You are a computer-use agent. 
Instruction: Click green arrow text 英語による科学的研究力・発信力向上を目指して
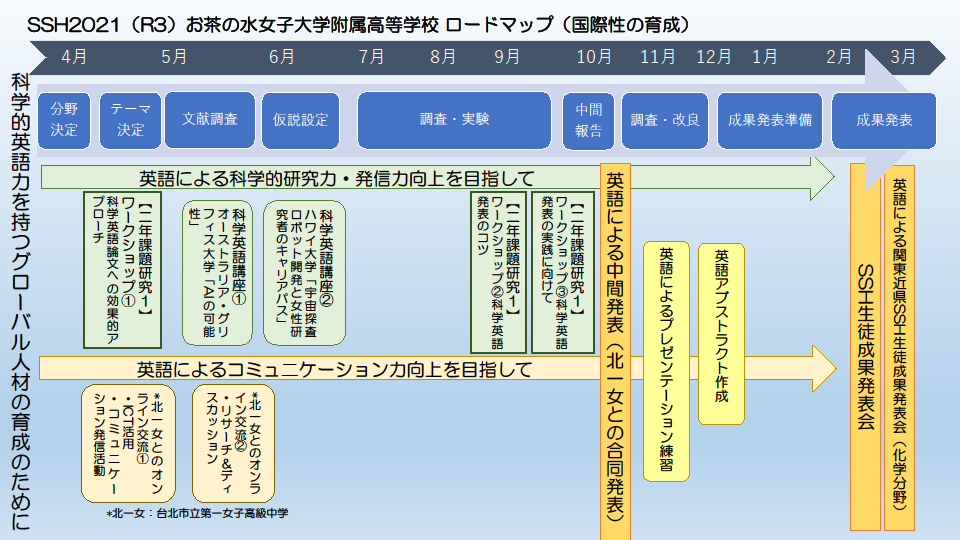pos(337,179)
